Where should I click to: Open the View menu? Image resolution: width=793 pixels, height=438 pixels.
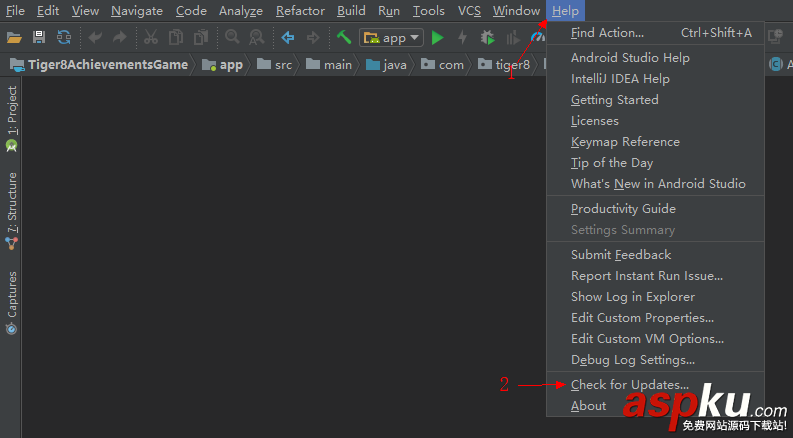coord(85,11)
